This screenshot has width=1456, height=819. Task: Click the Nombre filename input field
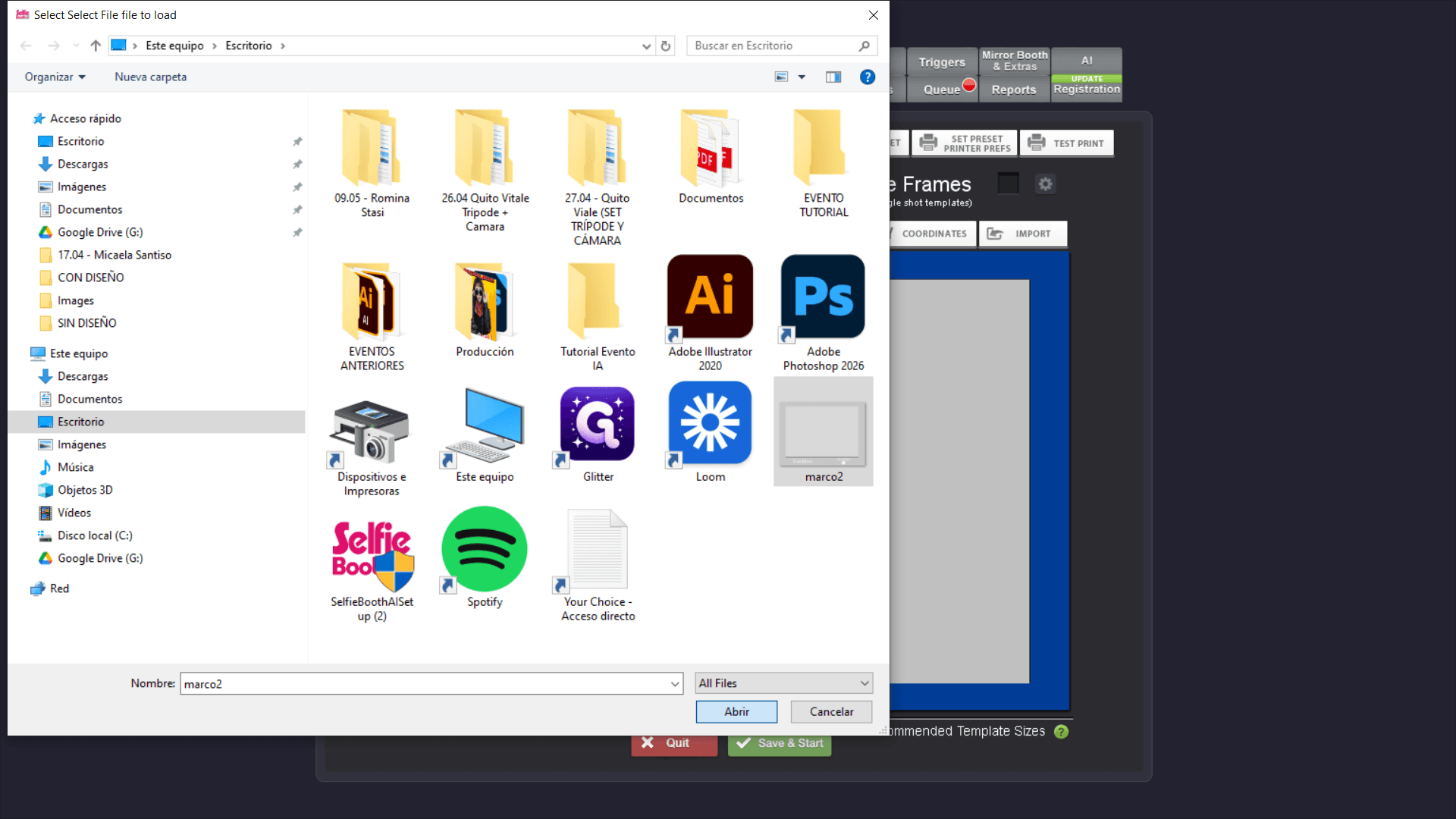coord(431,683)
